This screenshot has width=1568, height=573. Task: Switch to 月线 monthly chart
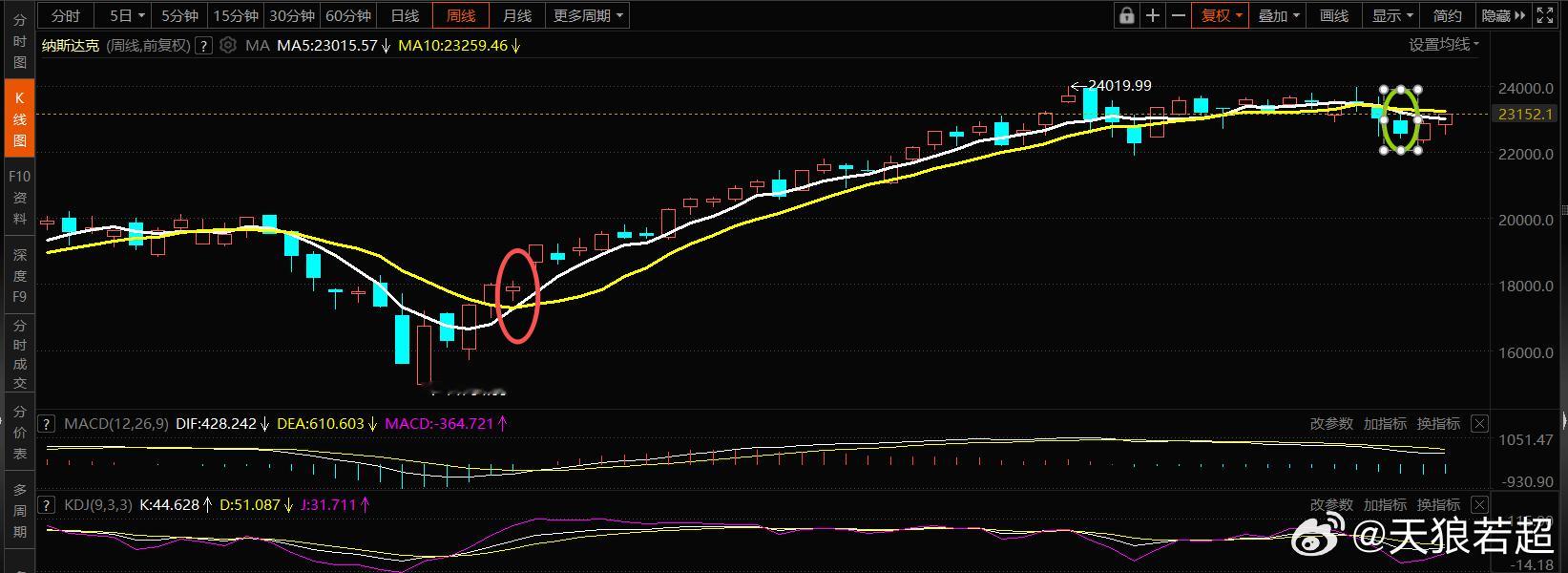[x=517, y=15]
